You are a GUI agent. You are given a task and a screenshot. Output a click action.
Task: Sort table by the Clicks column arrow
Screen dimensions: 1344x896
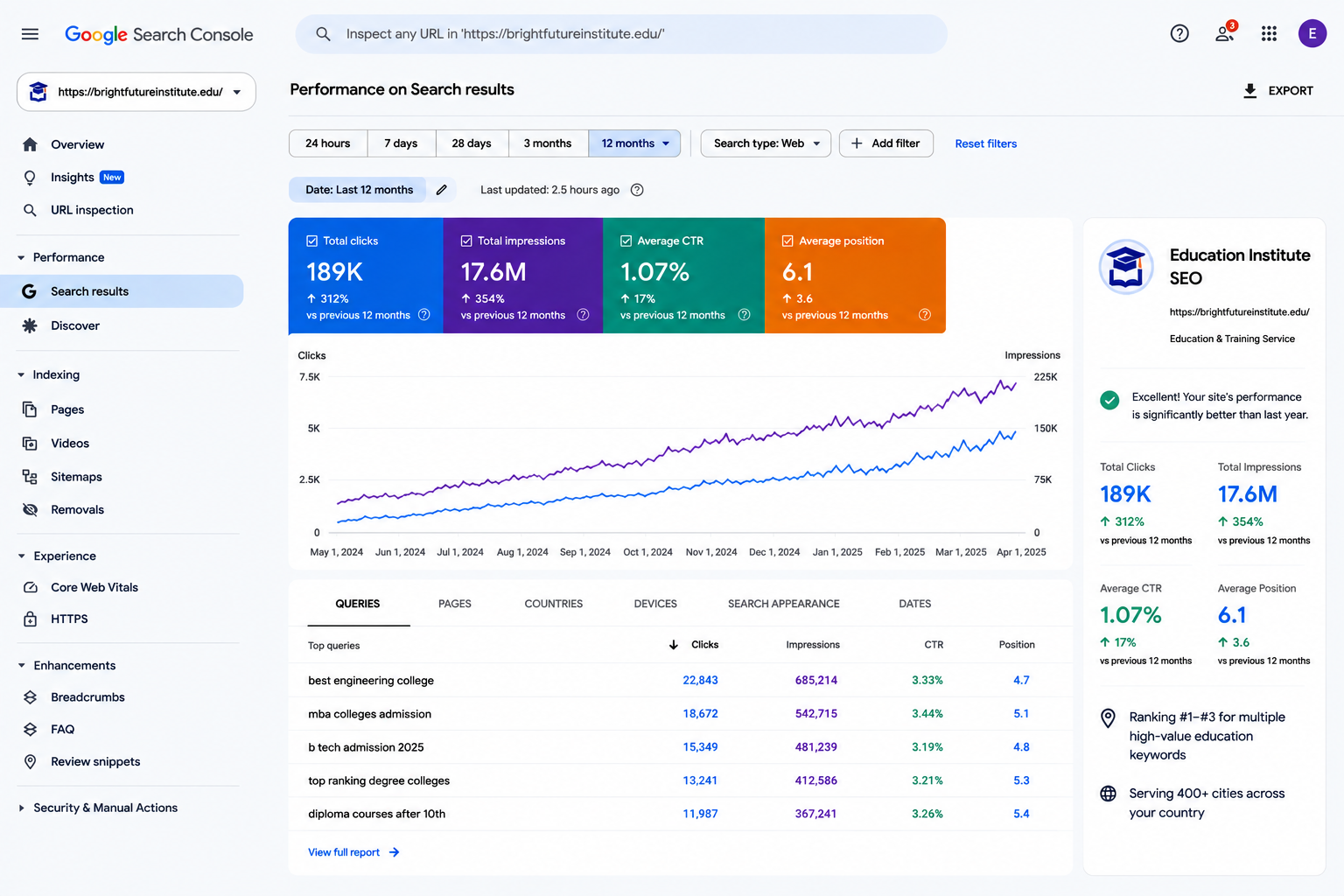tap(674, 645)
